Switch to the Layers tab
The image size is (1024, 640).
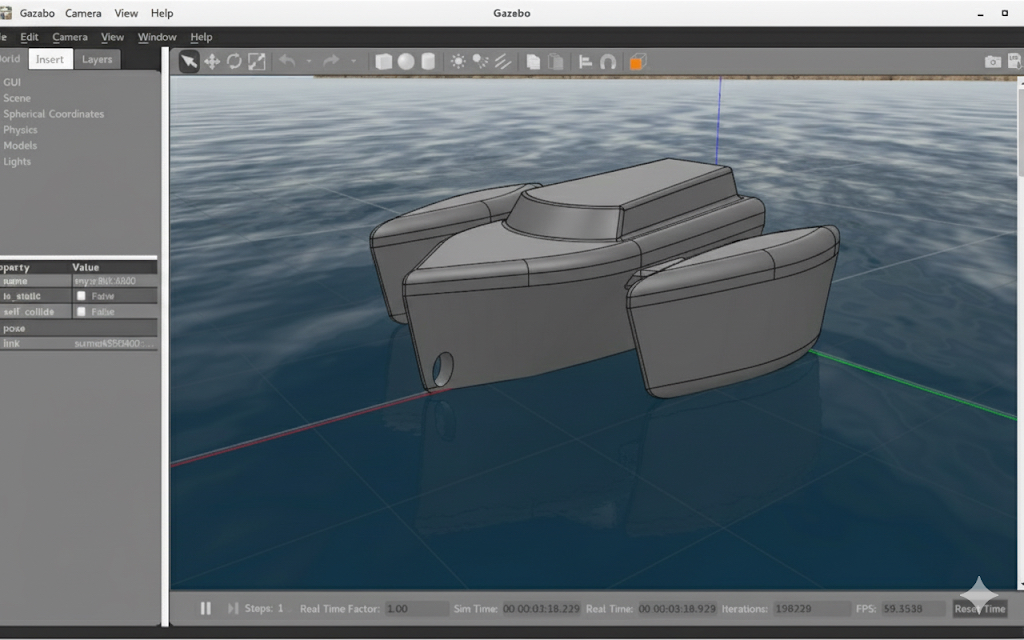(x=97, y=60)
